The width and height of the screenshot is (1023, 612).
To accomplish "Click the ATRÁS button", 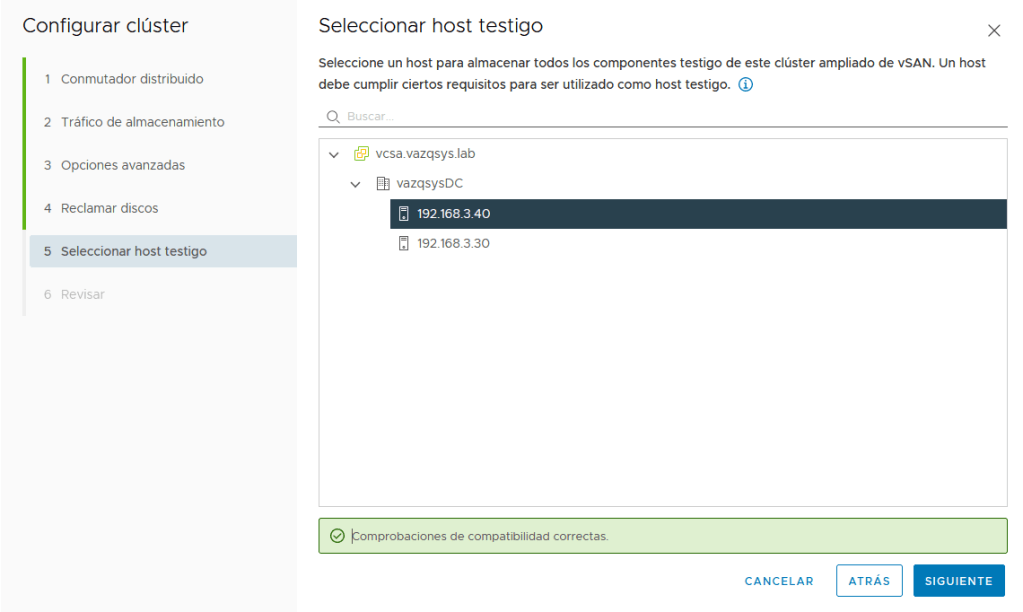I will 869,581.
